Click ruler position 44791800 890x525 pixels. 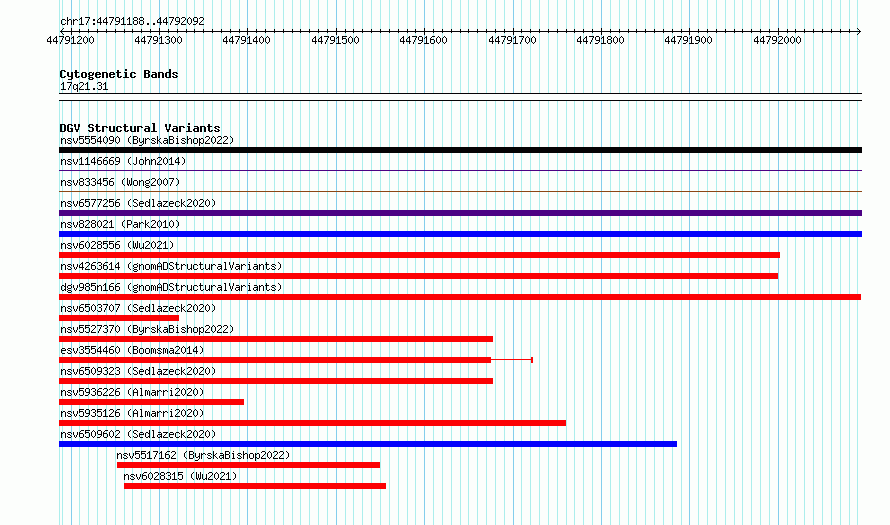(601, 40)
